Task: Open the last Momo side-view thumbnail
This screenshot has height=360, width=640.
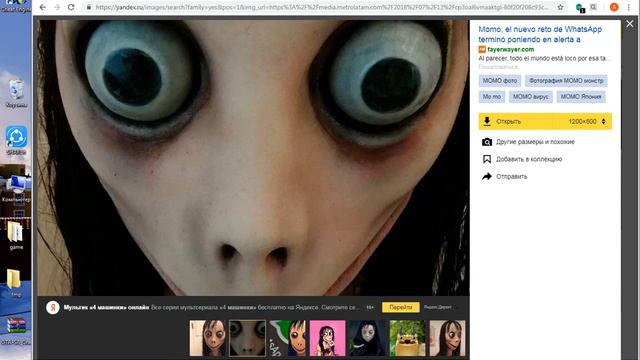Action: click(447, 338)
